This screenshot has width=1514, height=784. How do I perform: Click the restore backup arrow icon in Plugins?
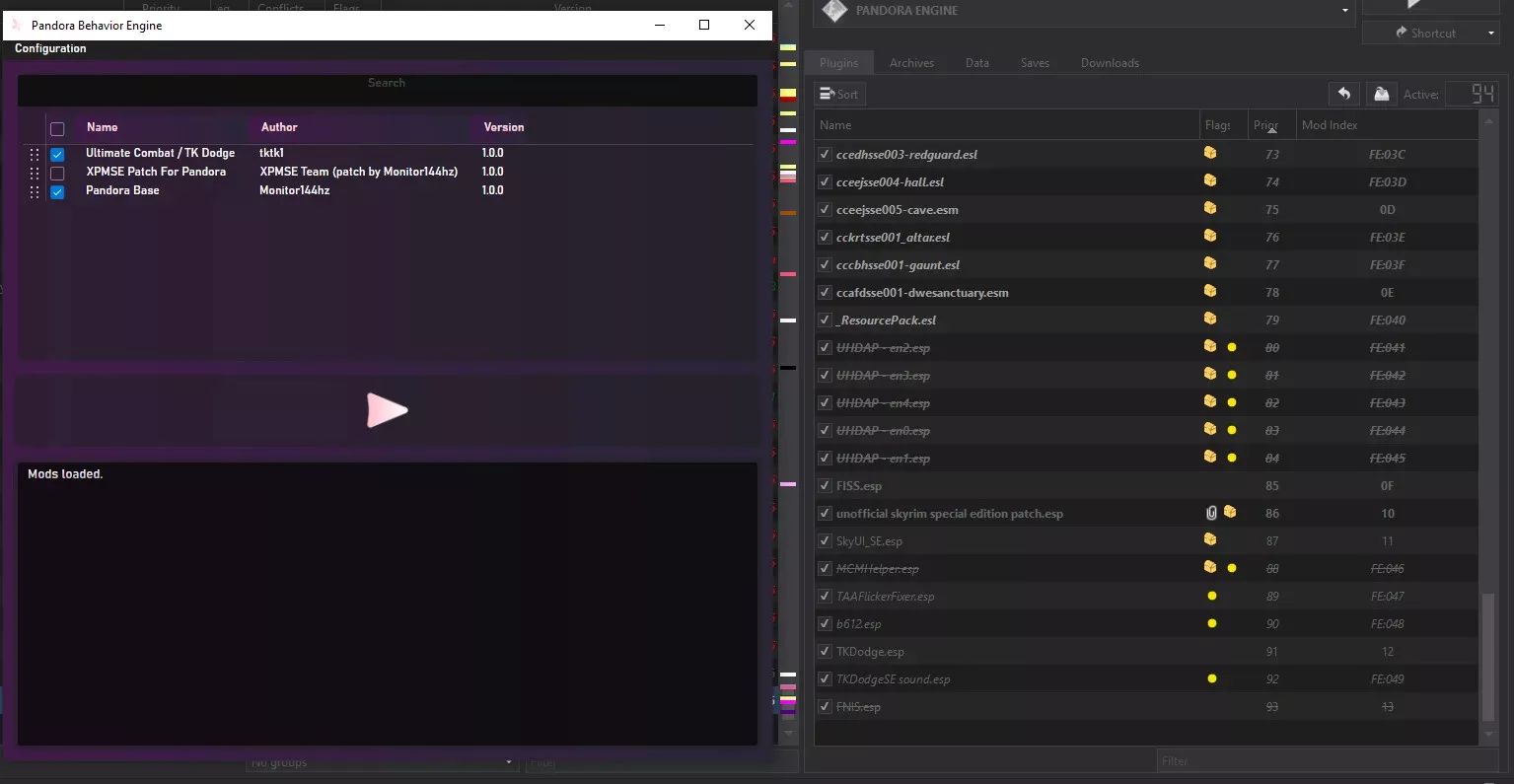1343,94
